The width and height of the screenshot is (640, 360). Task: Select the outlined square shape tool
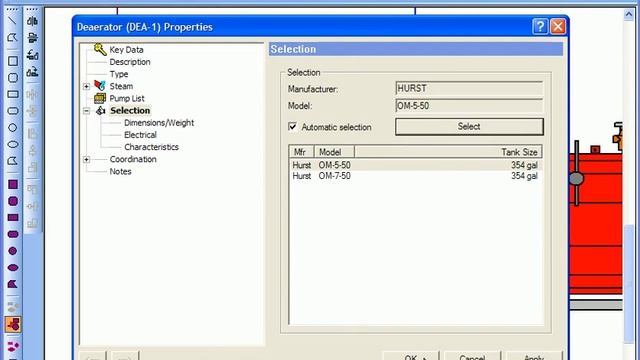[13, 61]
